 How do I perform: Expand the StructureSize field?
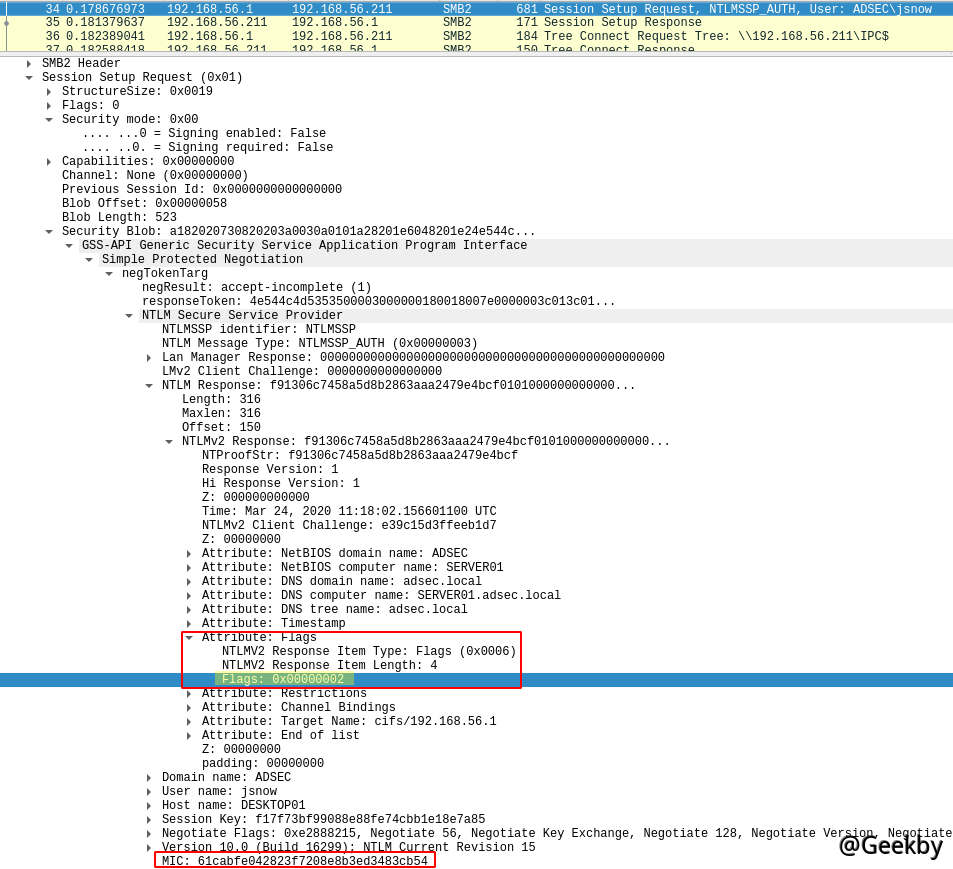[x=48, y=91]
